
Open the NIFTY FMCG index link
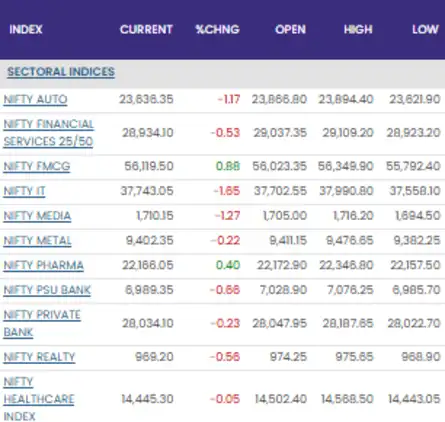click(x=37, y=166)
